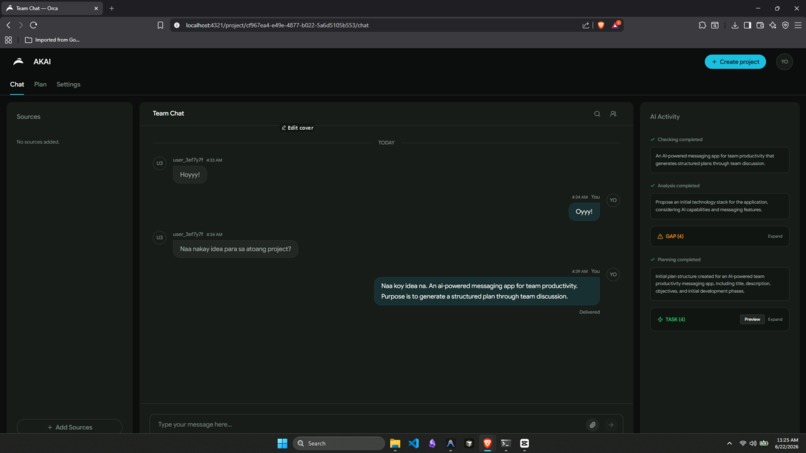This screenshot has height=453, width=806.
Task: Open the Windows Start menu
Action: [282, 443]
